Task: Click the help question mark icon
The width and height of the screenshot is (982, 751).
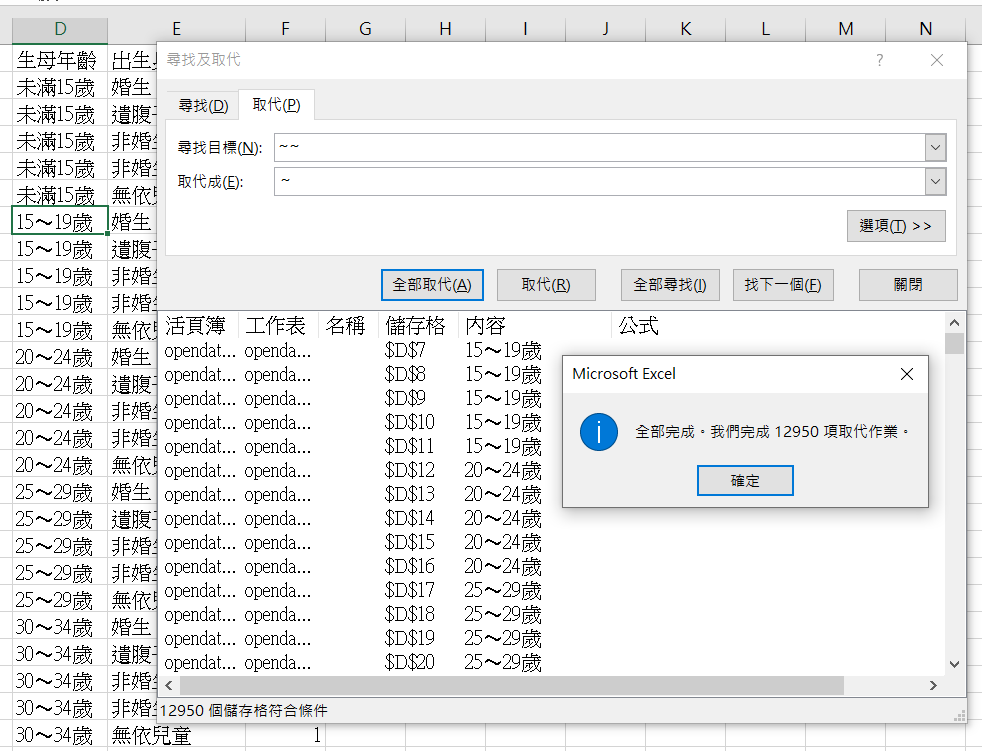Action: pos(879,60)
